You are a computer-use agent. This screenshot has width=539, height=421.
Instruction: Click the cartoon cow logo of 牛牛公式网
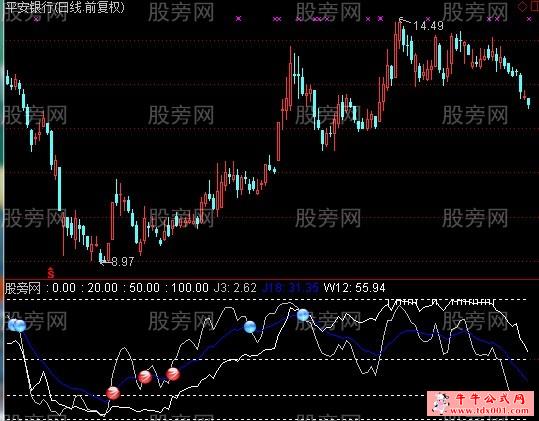pyautogui.click(x=441, y=403)
